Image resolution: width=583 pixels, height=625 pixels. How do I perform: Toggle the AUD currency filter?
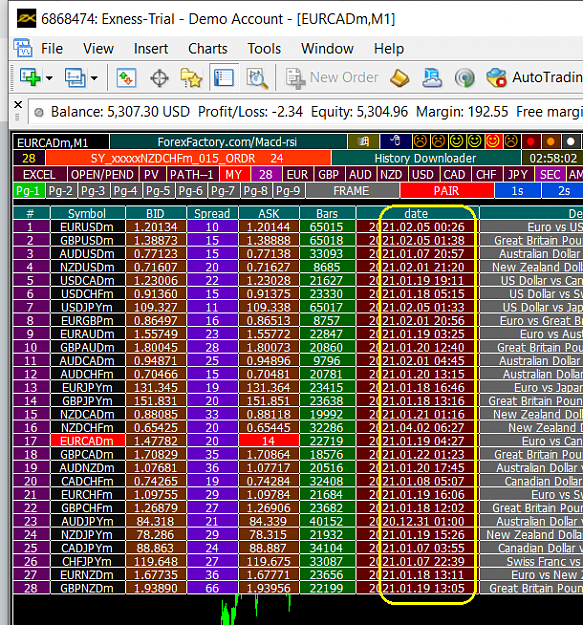click(x=360, y=175)
